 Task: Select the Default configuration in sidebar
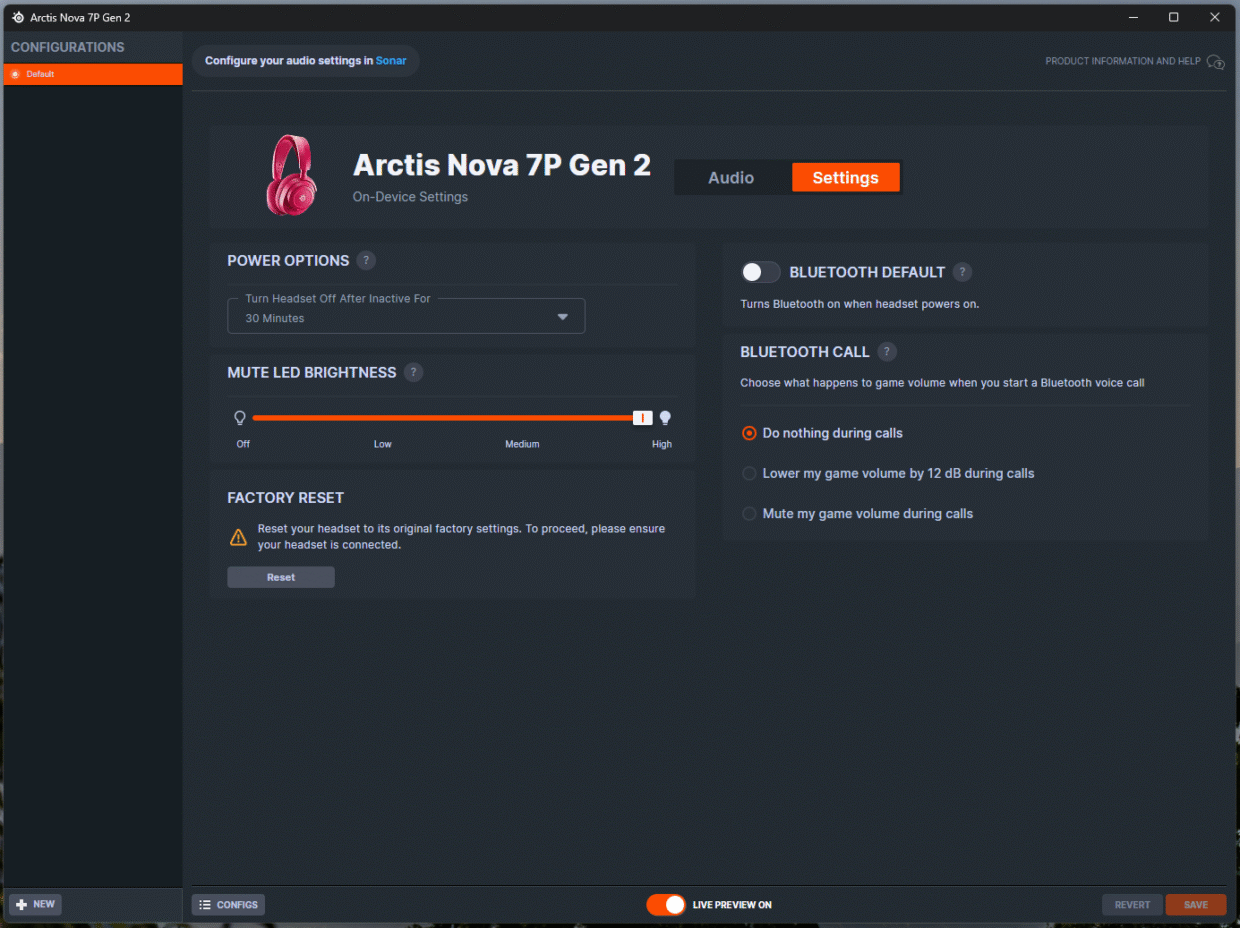pos(93,75)
